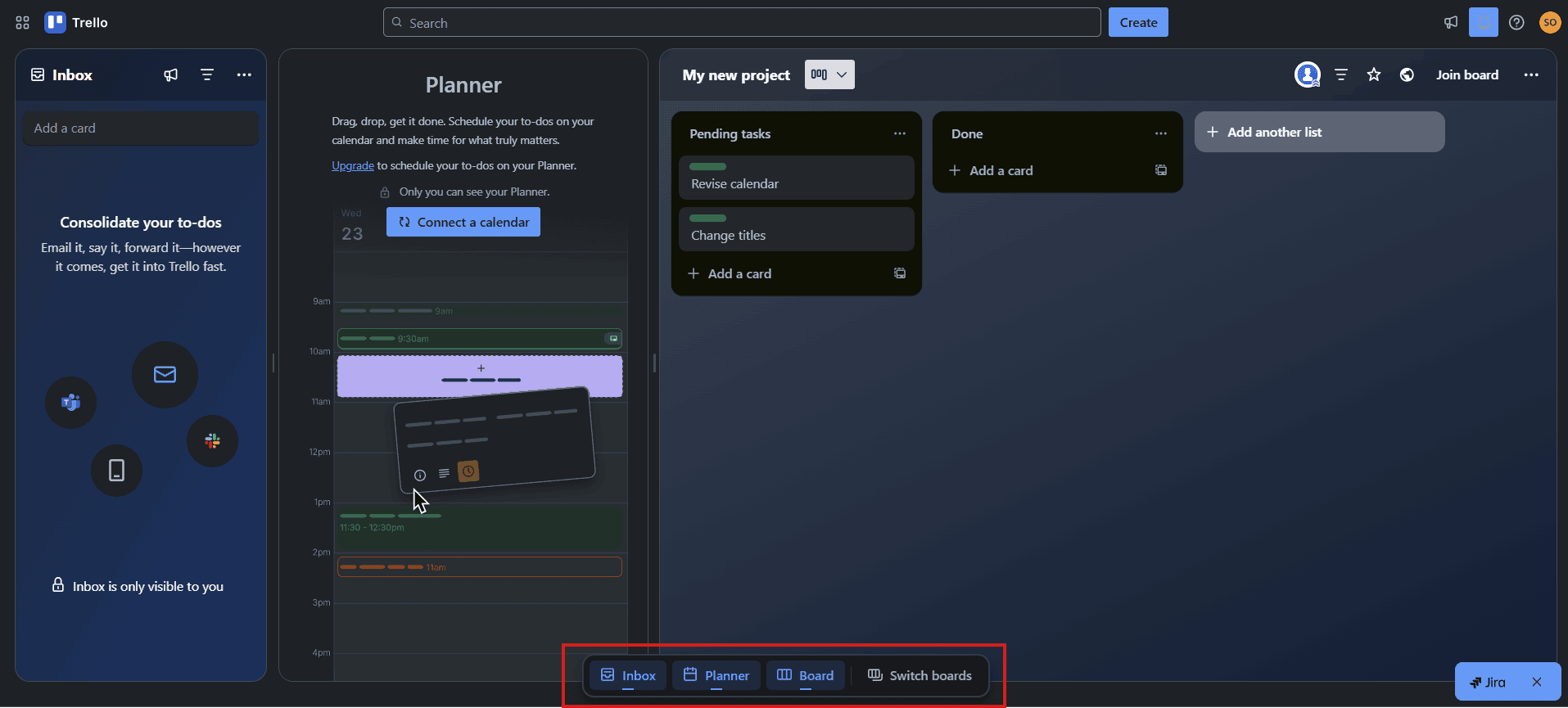
Task: Open the board view switcher dropdown
Action: click(x=829, y=74)
